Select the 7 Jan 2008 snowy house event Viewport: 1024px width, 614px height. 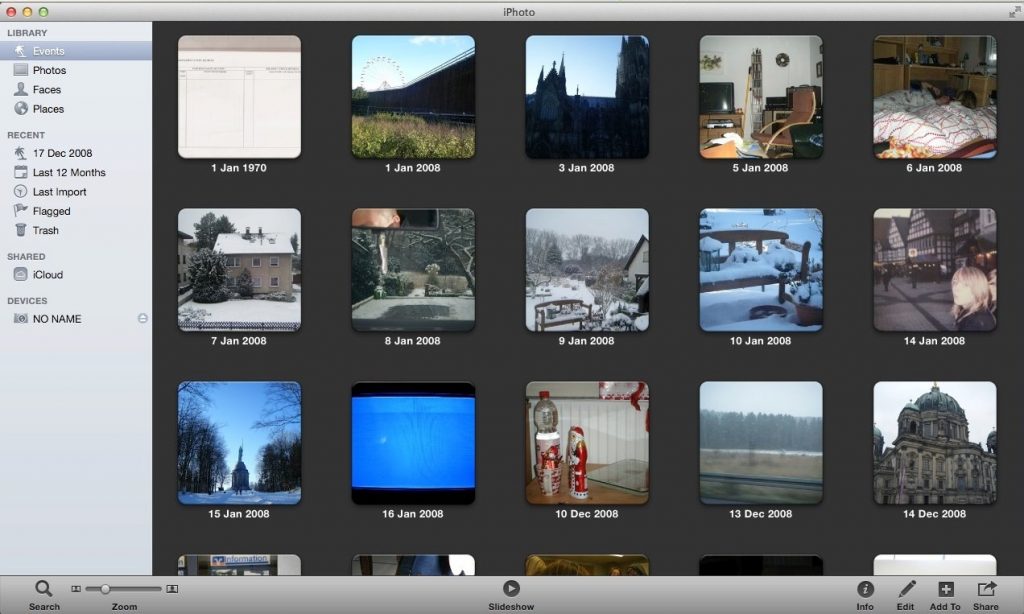(x=240, y=270)
